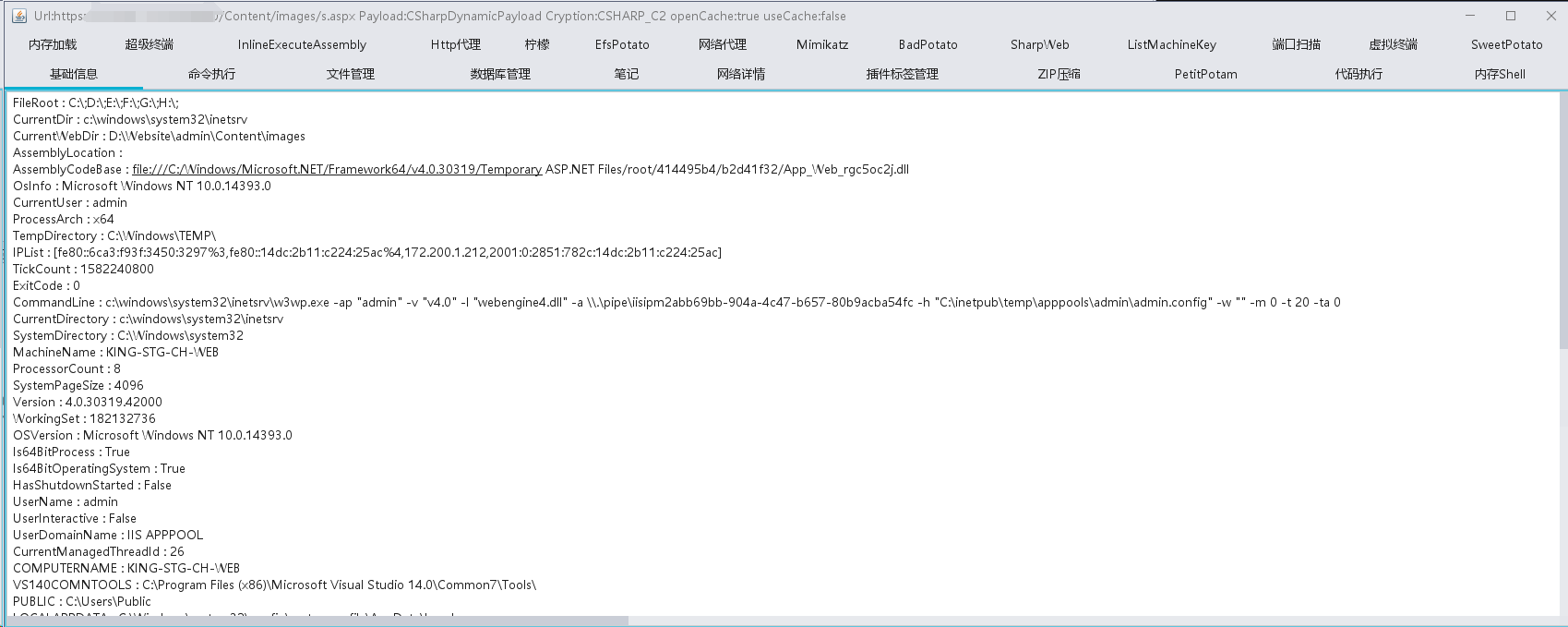
Task: Switch to the 基础信息 tab
Action: pos(74,74)
